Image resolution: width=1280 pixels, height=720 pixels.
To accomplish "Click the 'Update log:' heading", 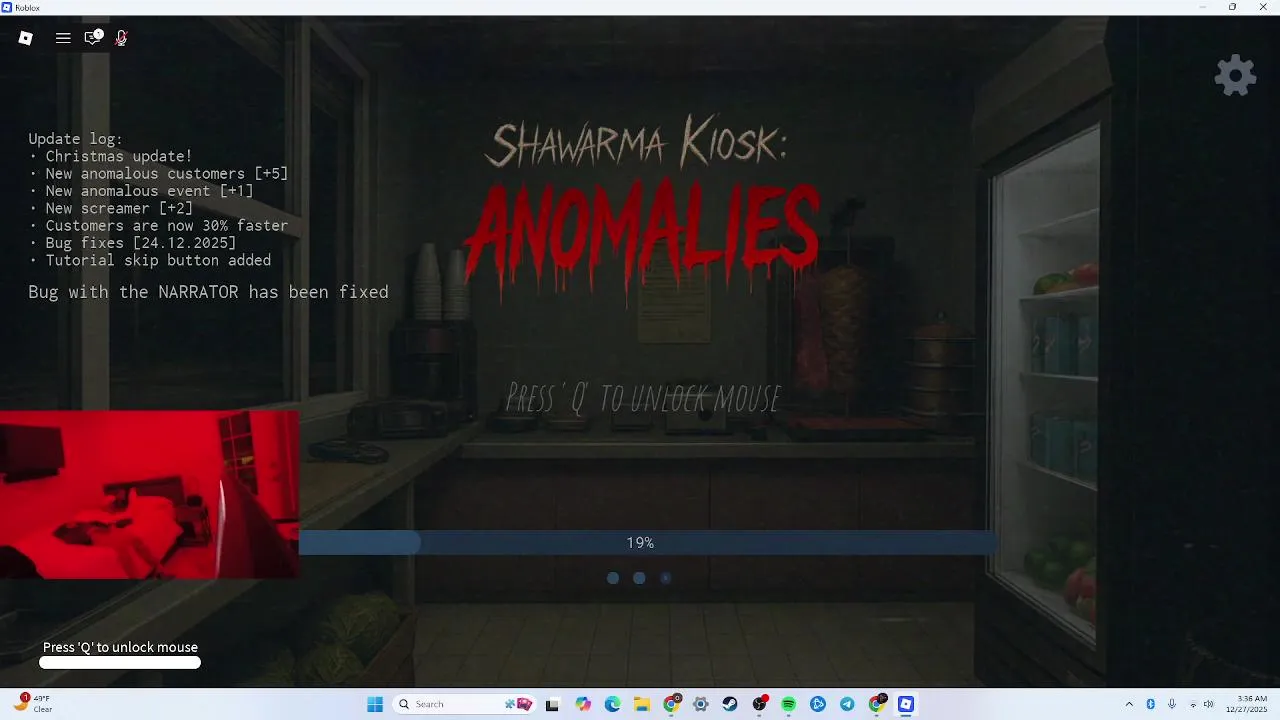I will [x=76, y=139].
